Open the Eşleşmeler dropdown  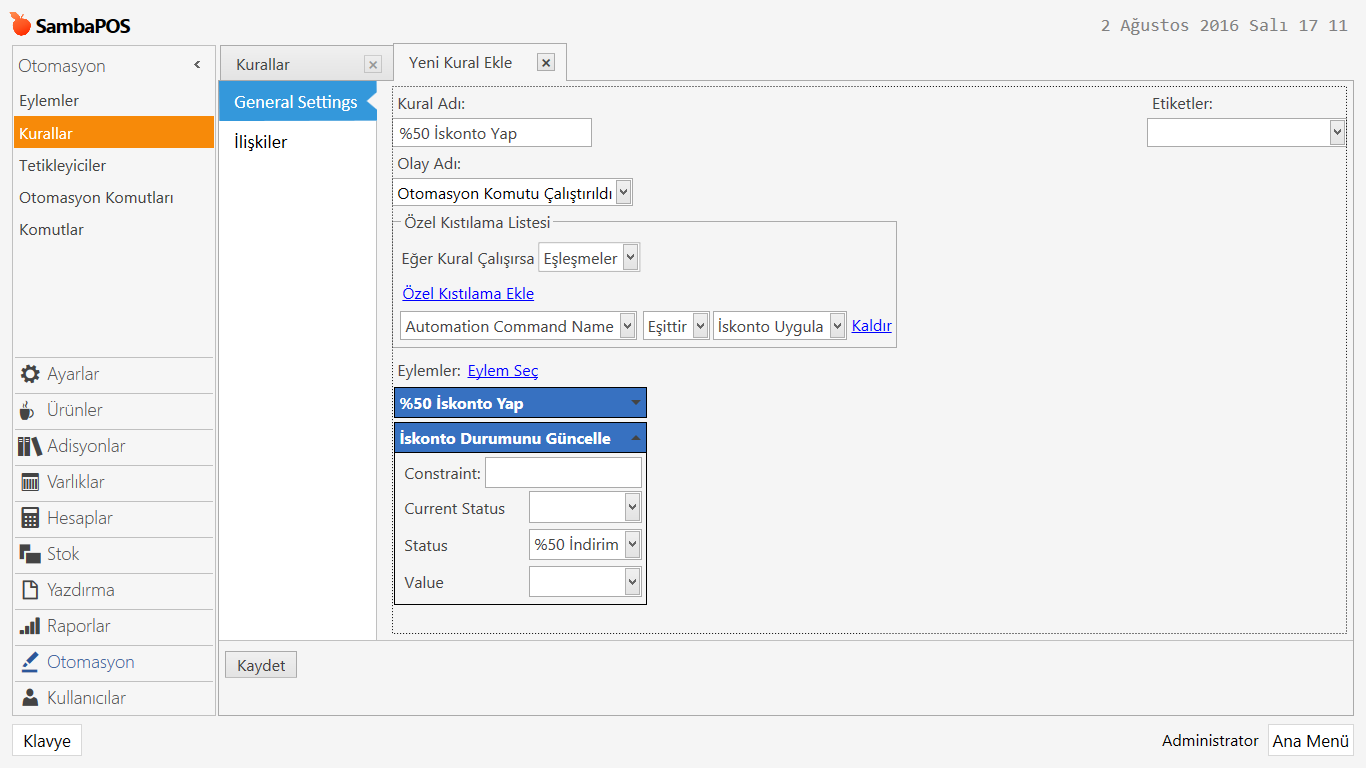pyautogui.click(x=630, y=258)
